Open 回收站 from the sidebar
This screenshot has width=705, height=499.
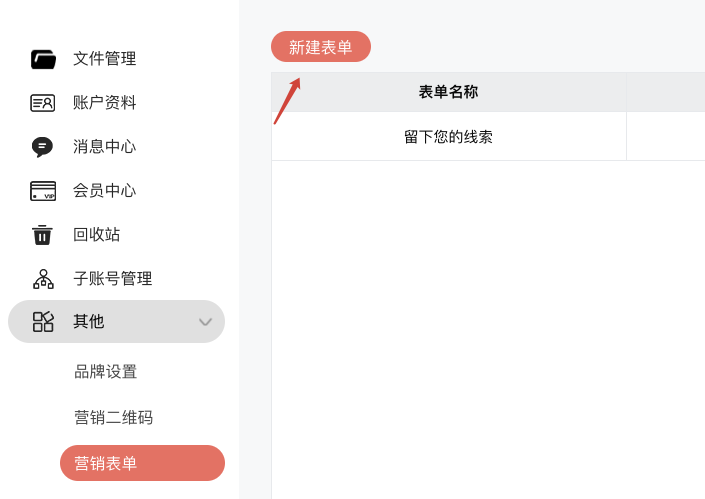pyautogui.click(x=96, y=235)
